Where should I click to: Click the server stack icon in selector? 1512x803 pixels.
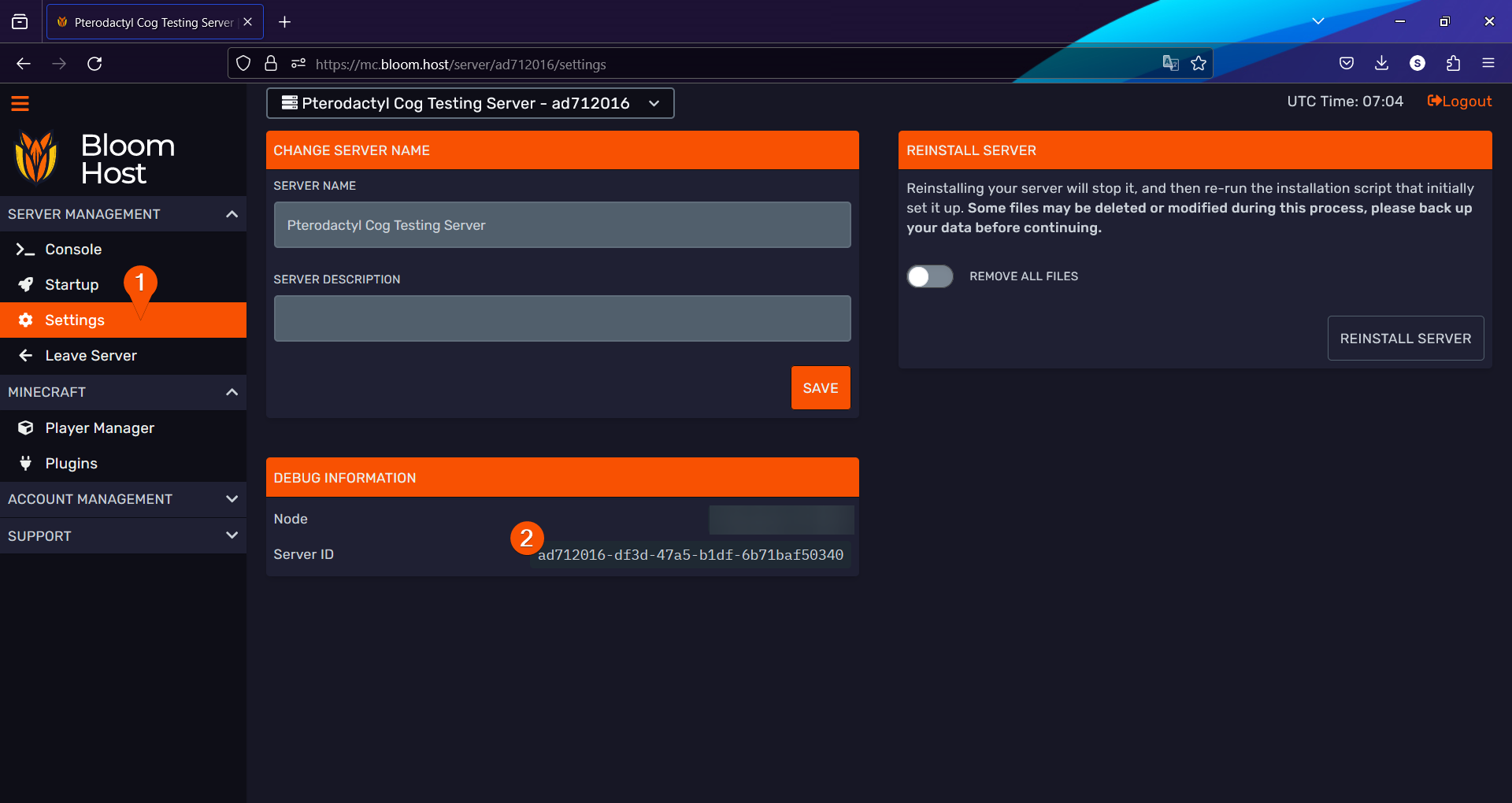tap(290, 102)
